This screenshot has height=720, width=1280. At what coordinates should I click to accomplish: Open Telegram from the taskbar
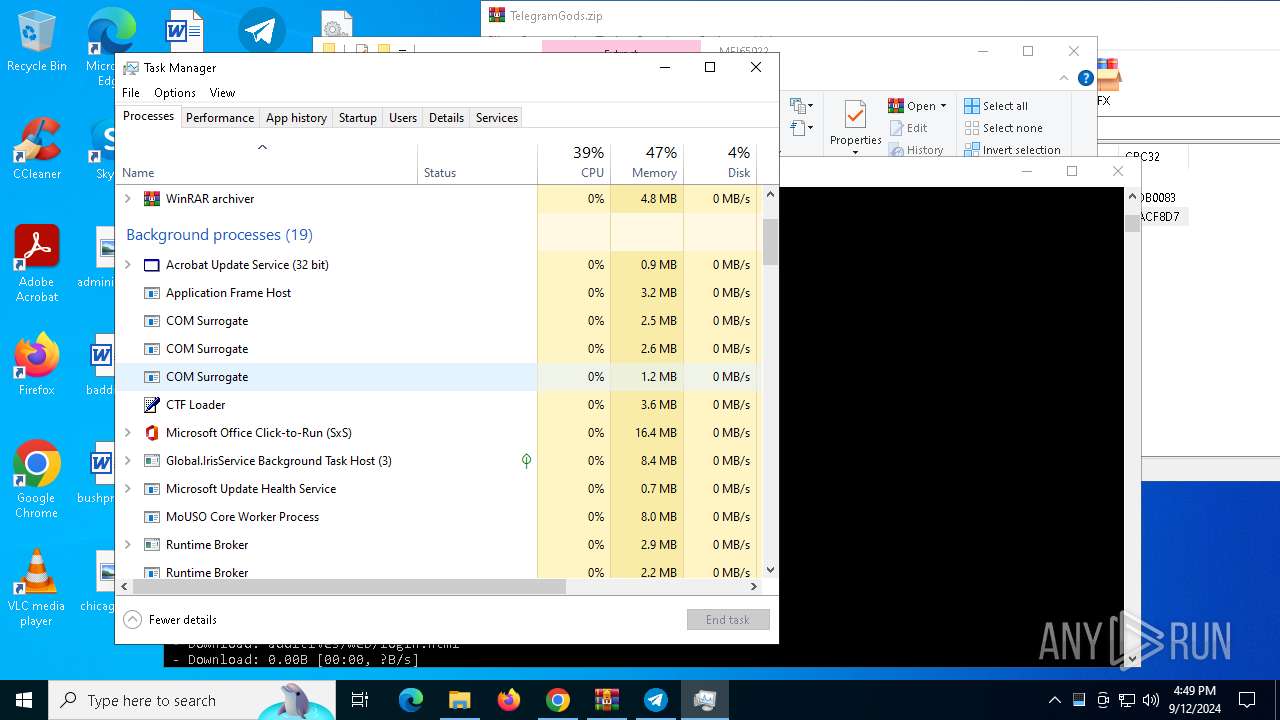pos(656,700)
